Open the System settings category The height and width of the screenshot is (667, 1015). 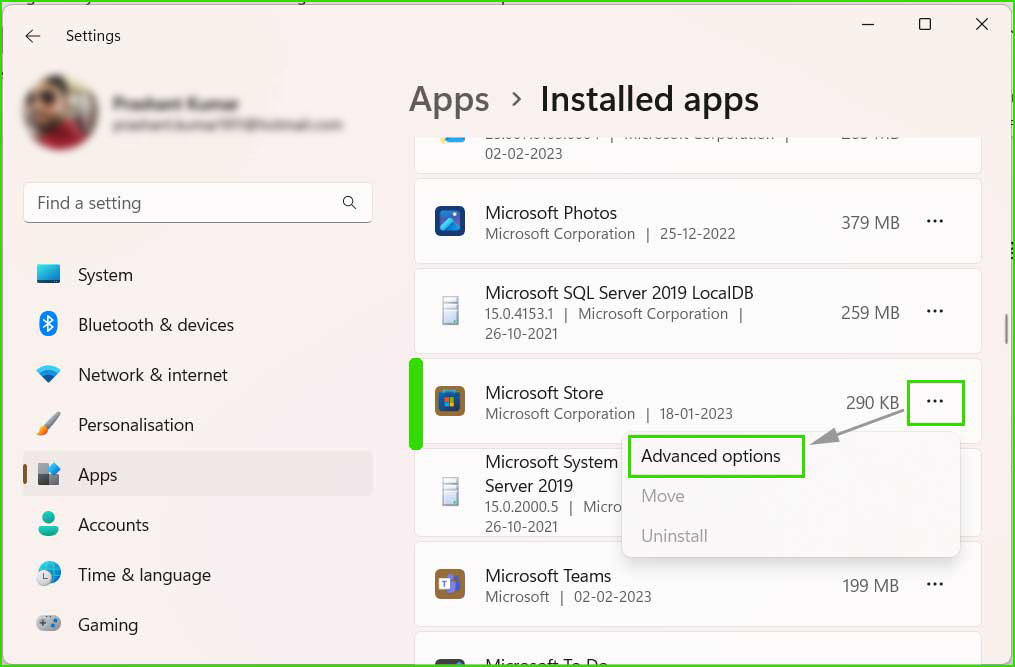click(197, 275)
